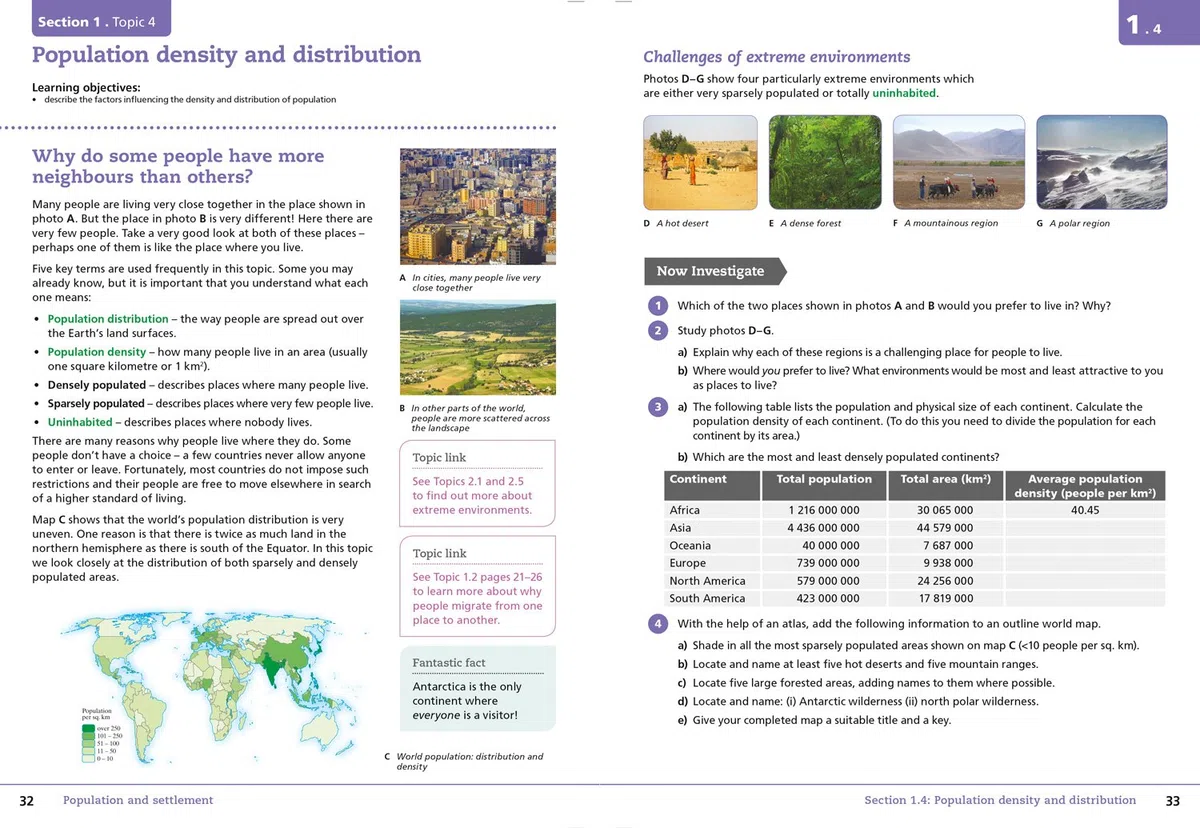This screenshot has height=828, width=1200.
Task: Click the 'North America' row label
Action: point(707,581)
